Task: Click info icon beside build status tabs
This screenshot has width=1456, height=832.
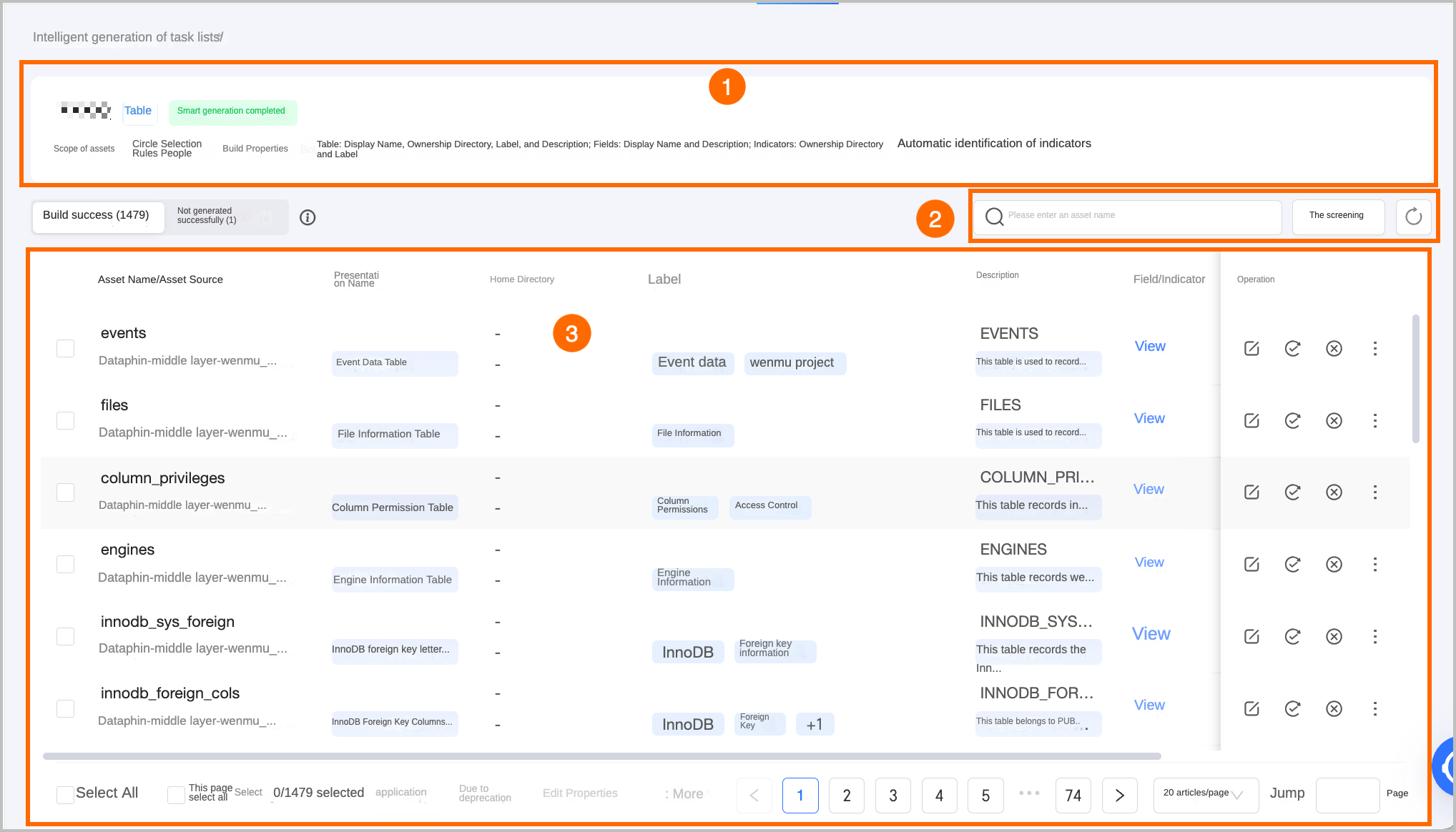Action: pos(308,217)
